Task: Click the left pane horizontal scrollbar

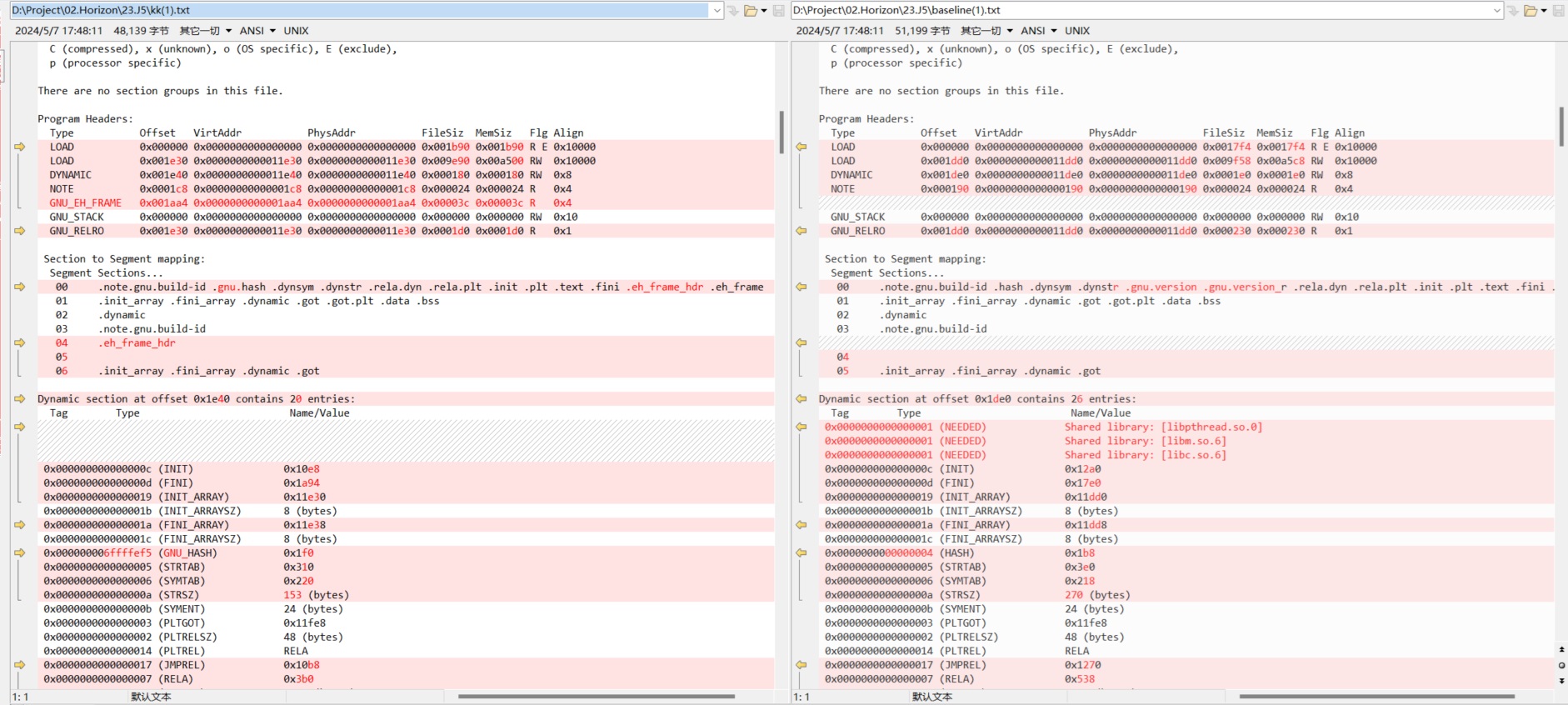Action: (x=596, y=696)
